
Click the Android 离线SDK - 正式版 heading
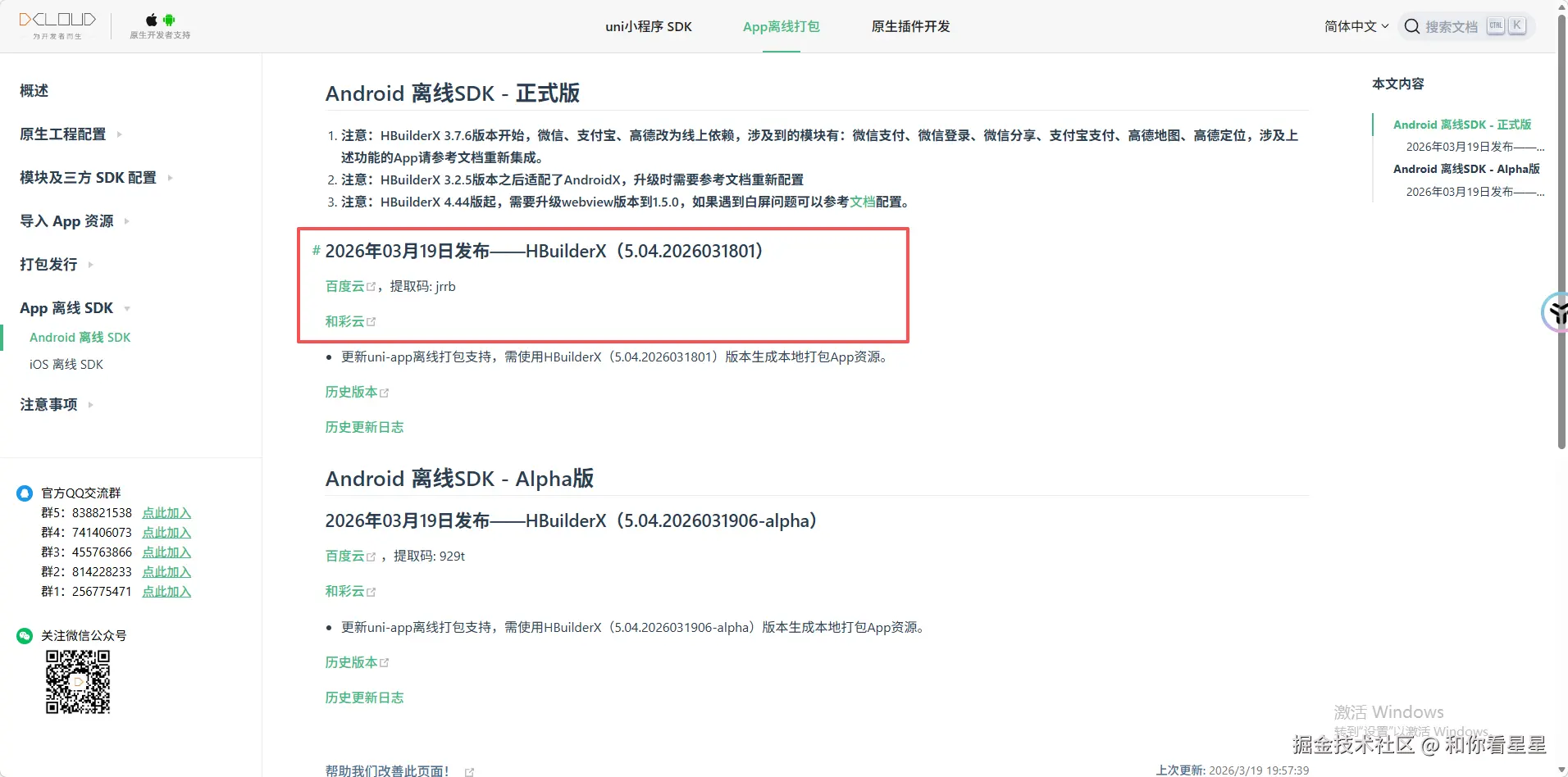point(453,93)
